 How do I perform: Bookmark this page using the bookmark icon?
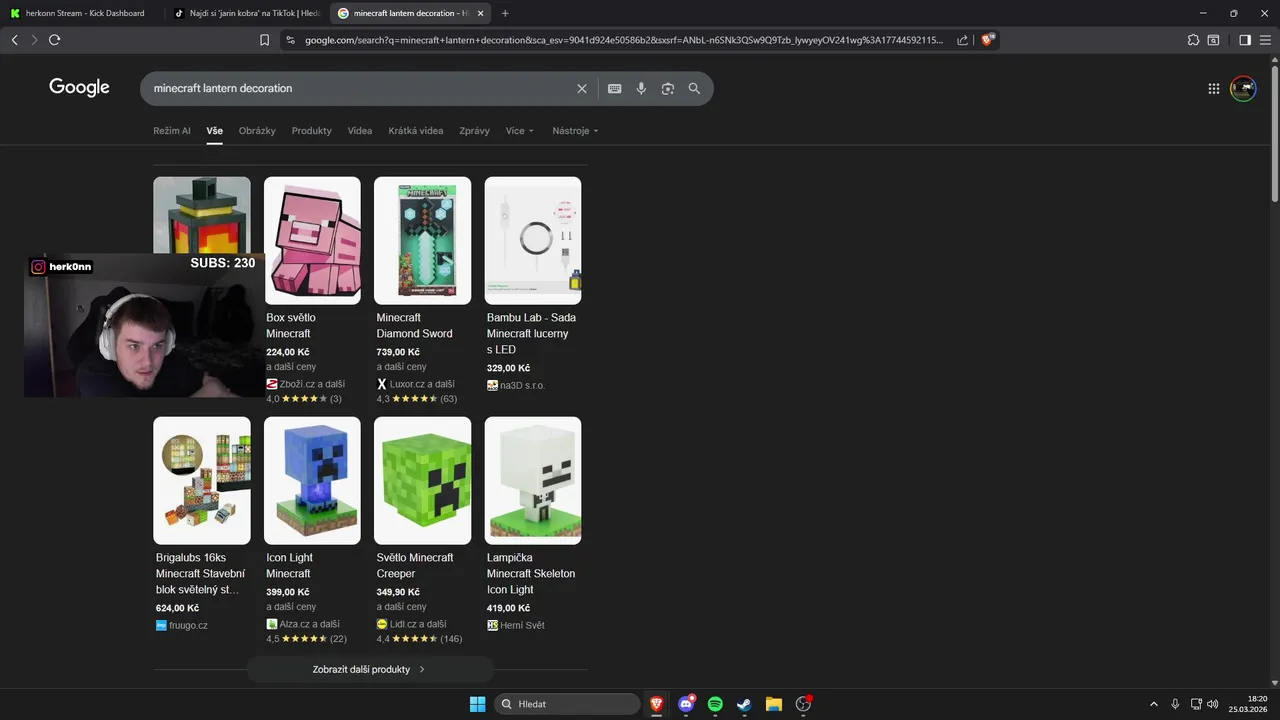264,40
